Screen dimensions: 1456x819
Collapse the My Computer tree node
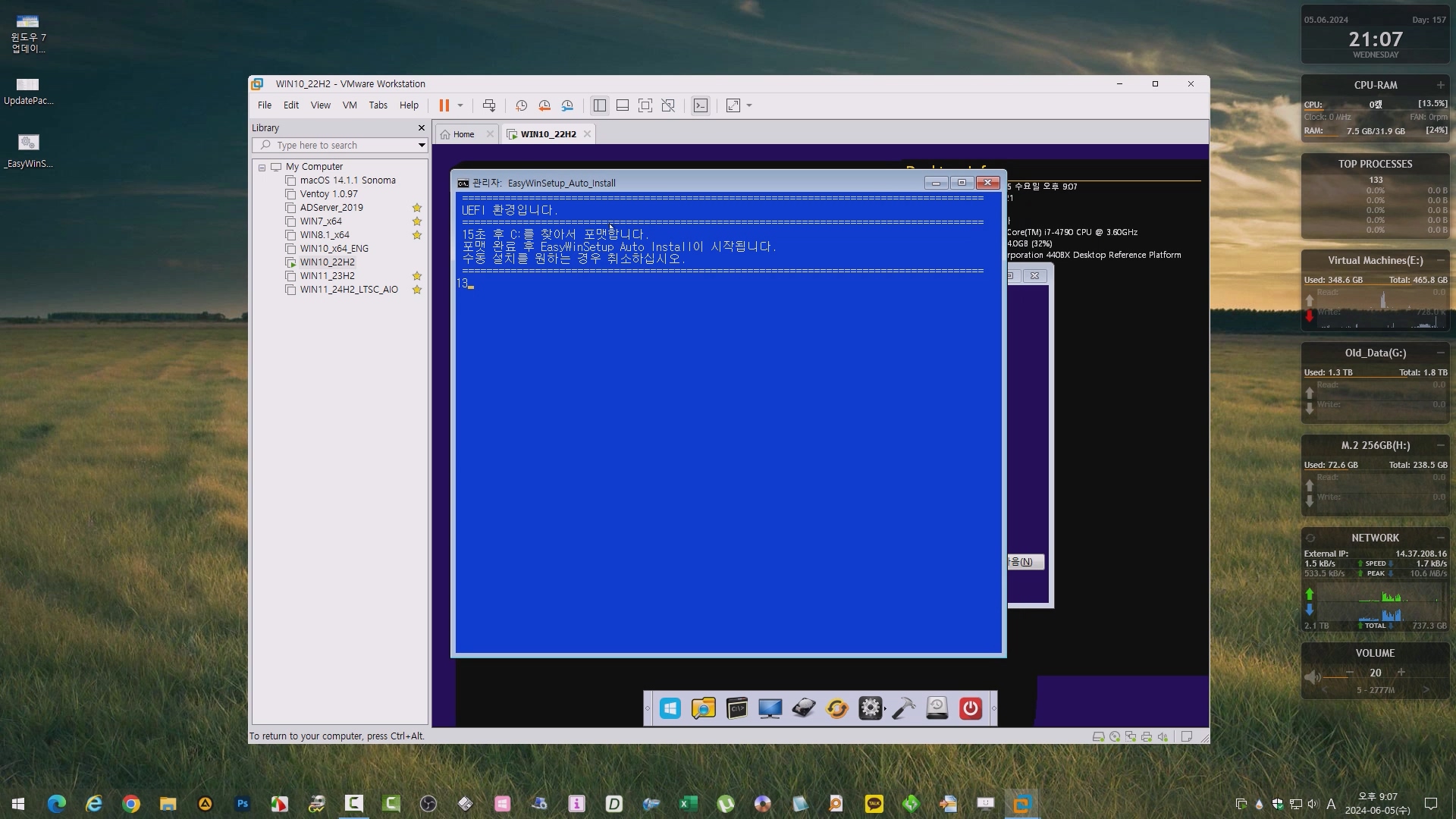click(x=262, y=167)
